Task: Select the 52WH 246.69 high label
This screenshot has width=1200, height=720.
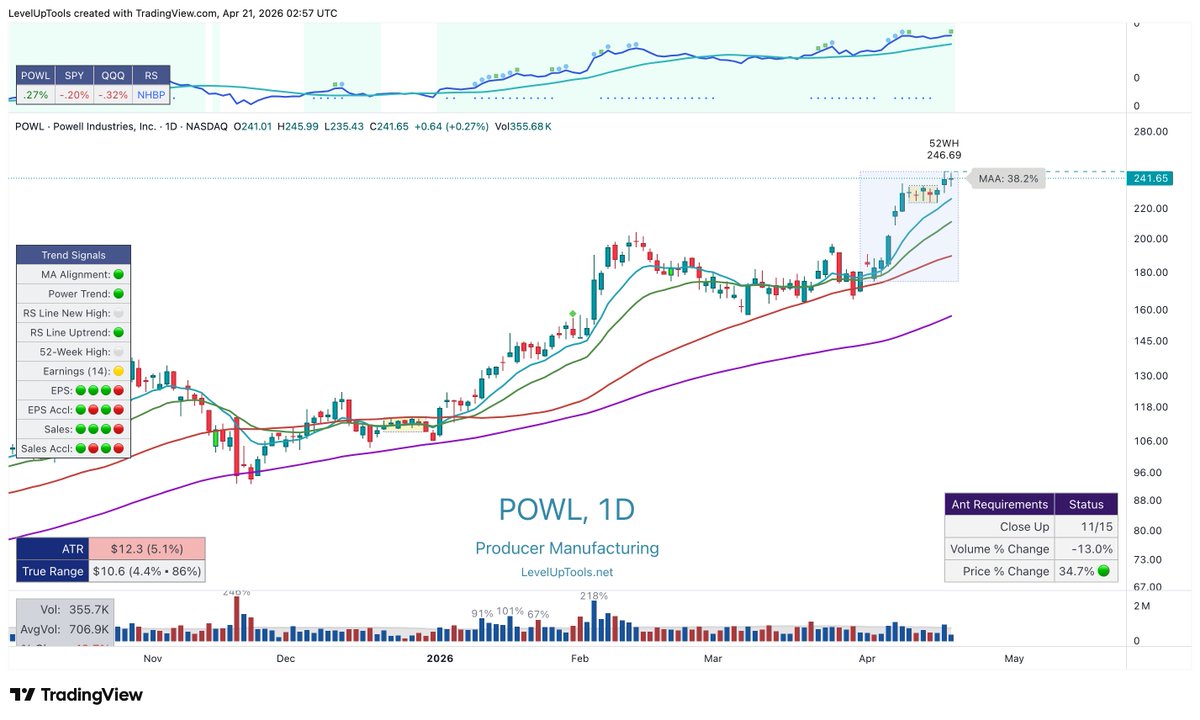Action: pos(945,149)
